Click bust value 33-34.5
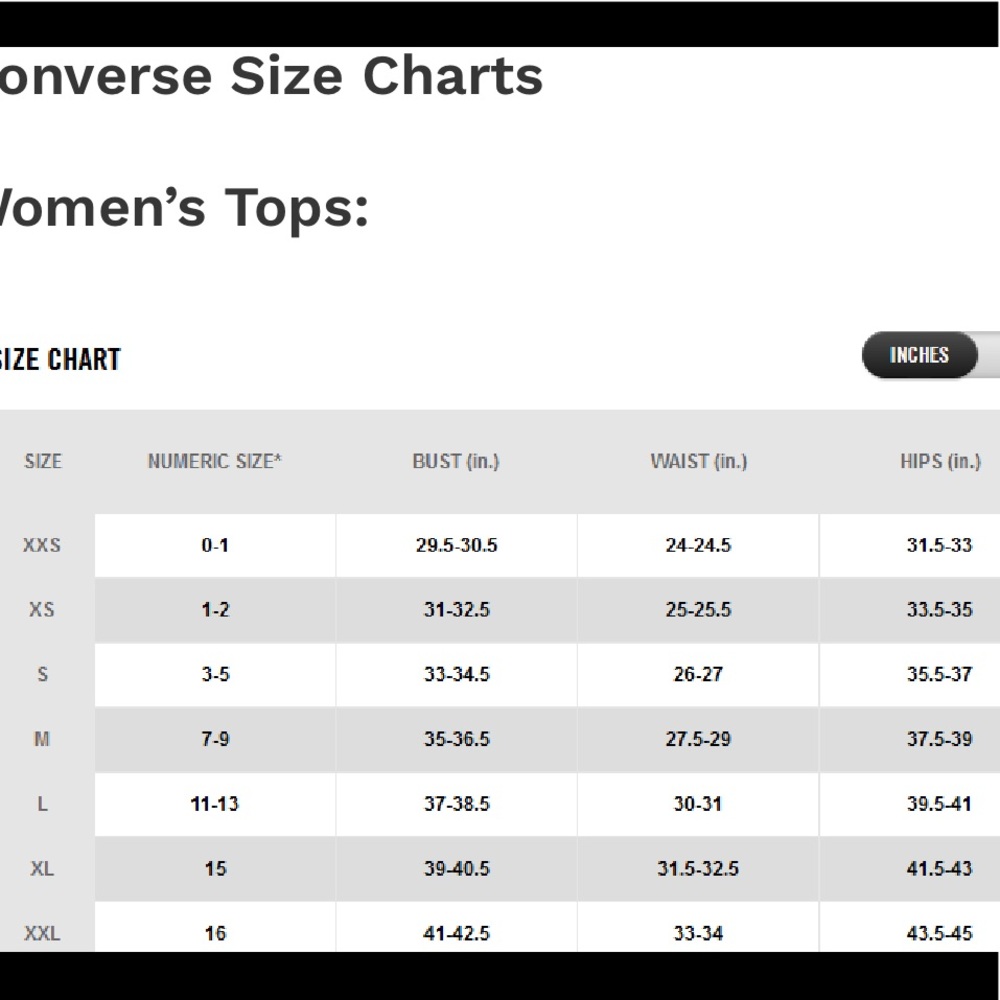The height and width of the screenshot is (1000, 1000). [x=457, y=674]
